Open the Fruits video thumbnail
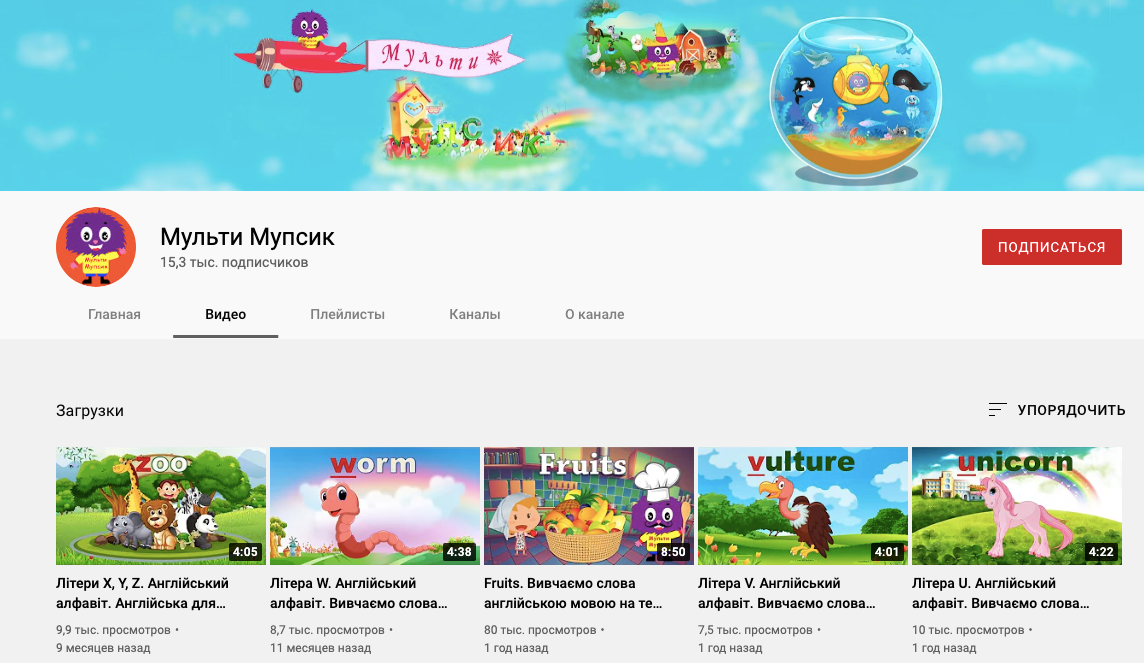This screenshot has height=663, width=1144. point(589,506)
